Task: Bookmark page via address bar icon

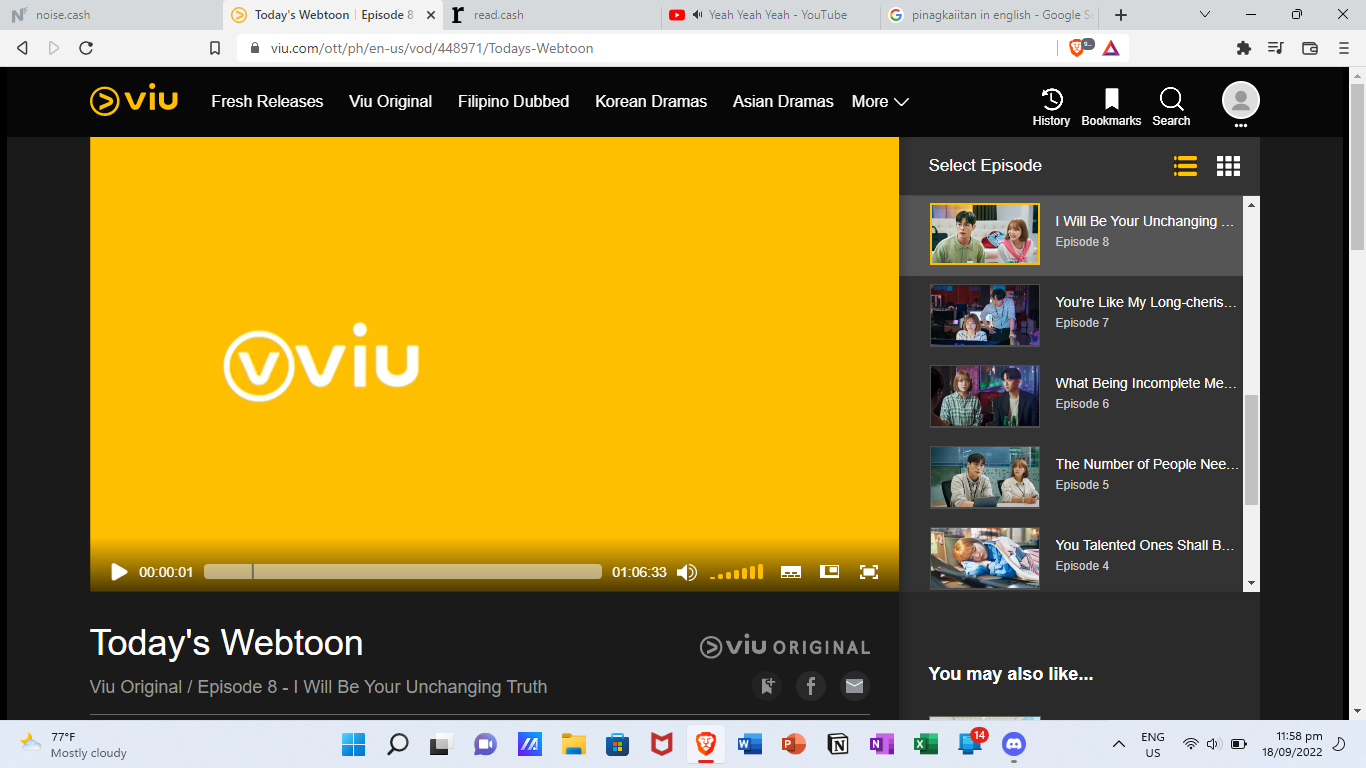Action: tap(214, 48)
